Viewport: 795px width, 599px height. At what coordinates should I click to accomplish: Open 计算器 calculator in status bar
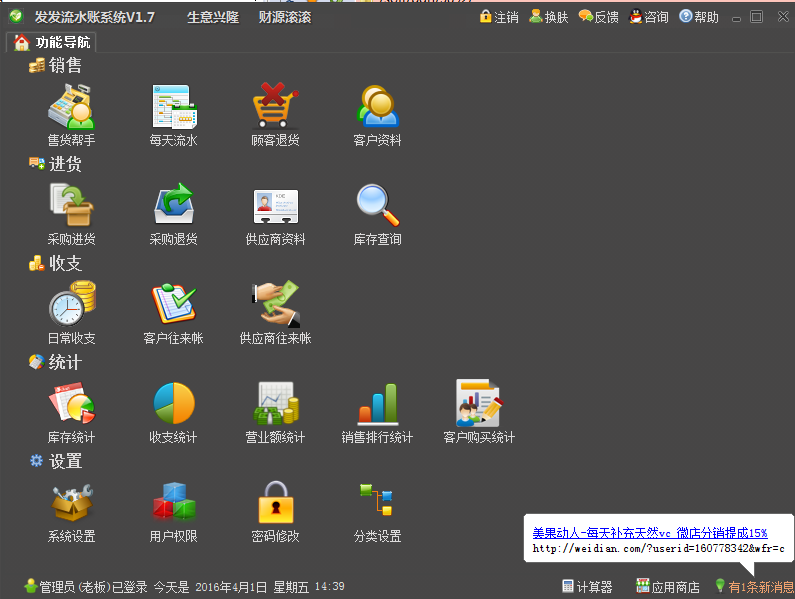click(587, 587)
